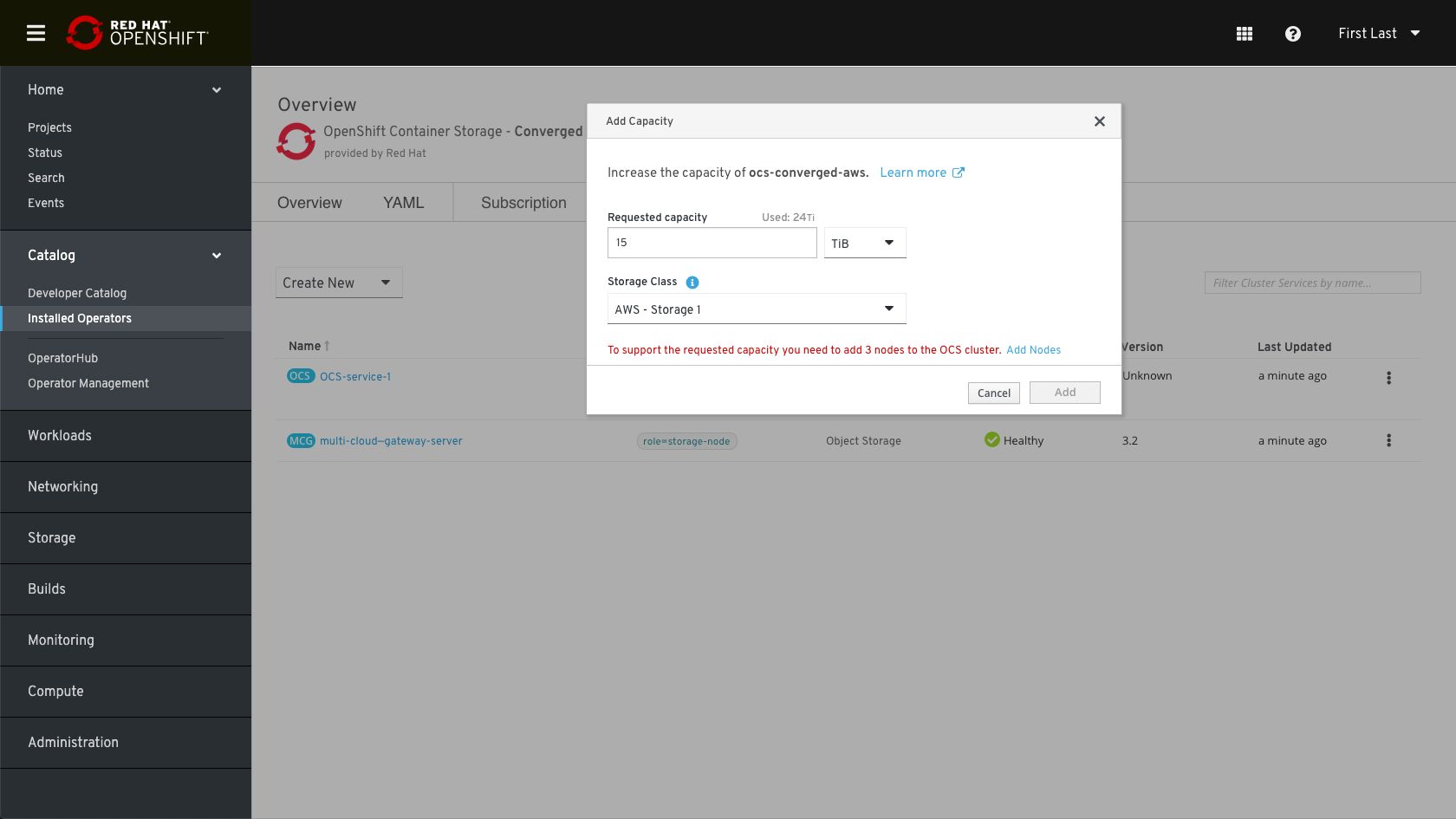
Task: Open the hamburger navigation menu
Action: pos(36,33)
